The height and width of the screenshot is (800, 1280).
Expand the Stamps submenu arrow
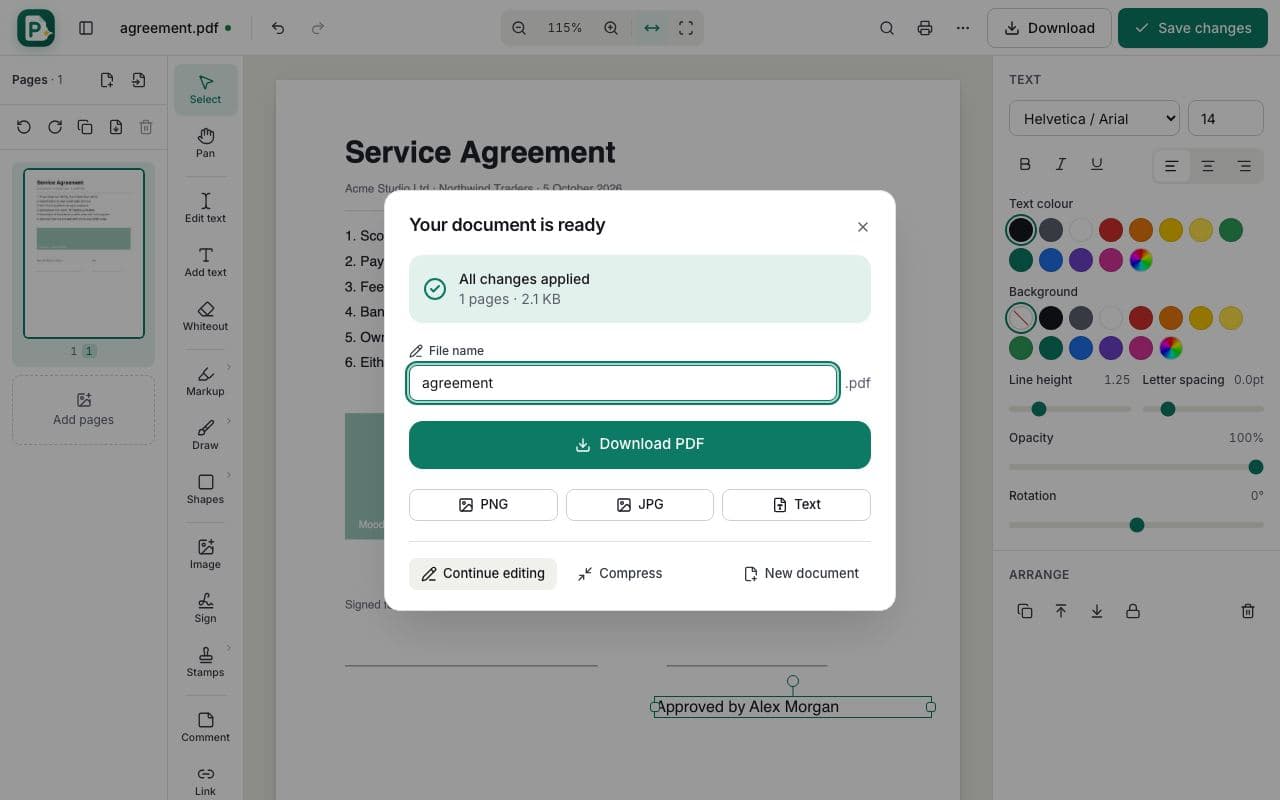pos(229,648)
